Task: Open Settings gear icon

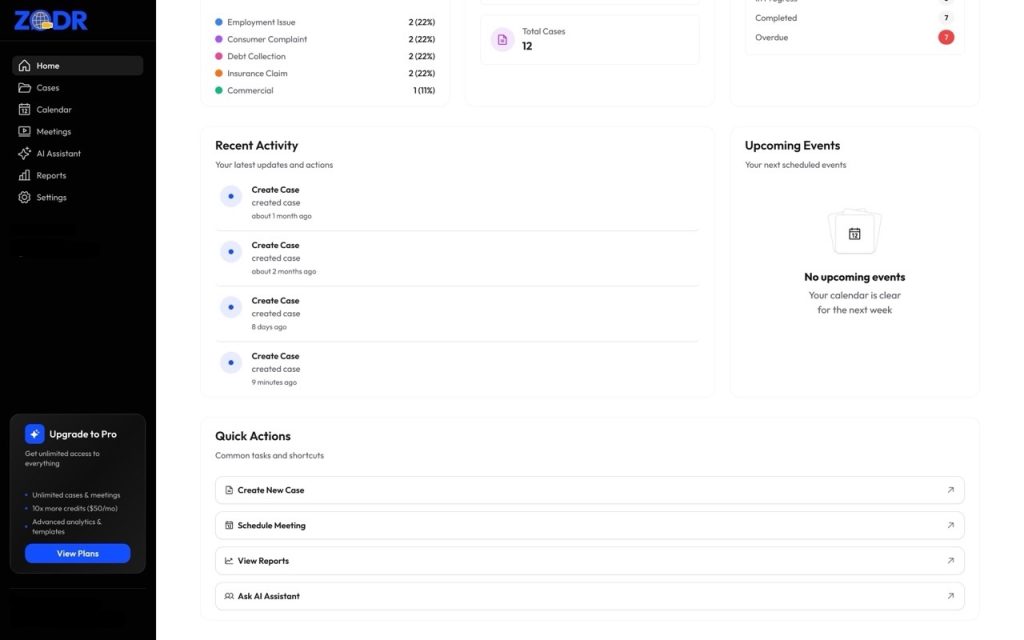Action: tap(25, 198)
